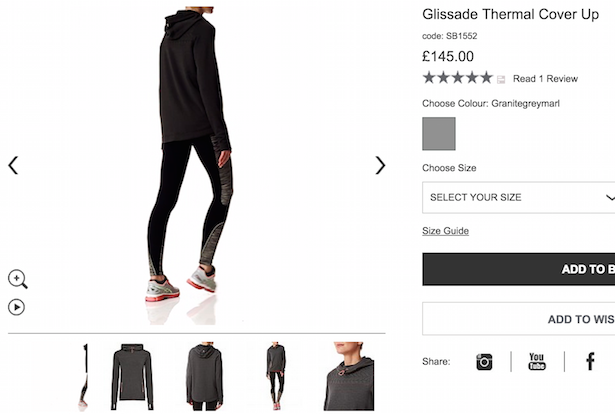The image size is (615, 415).
Task: Click the zoom magnifier icon on product image
Action: coord(18,279)
